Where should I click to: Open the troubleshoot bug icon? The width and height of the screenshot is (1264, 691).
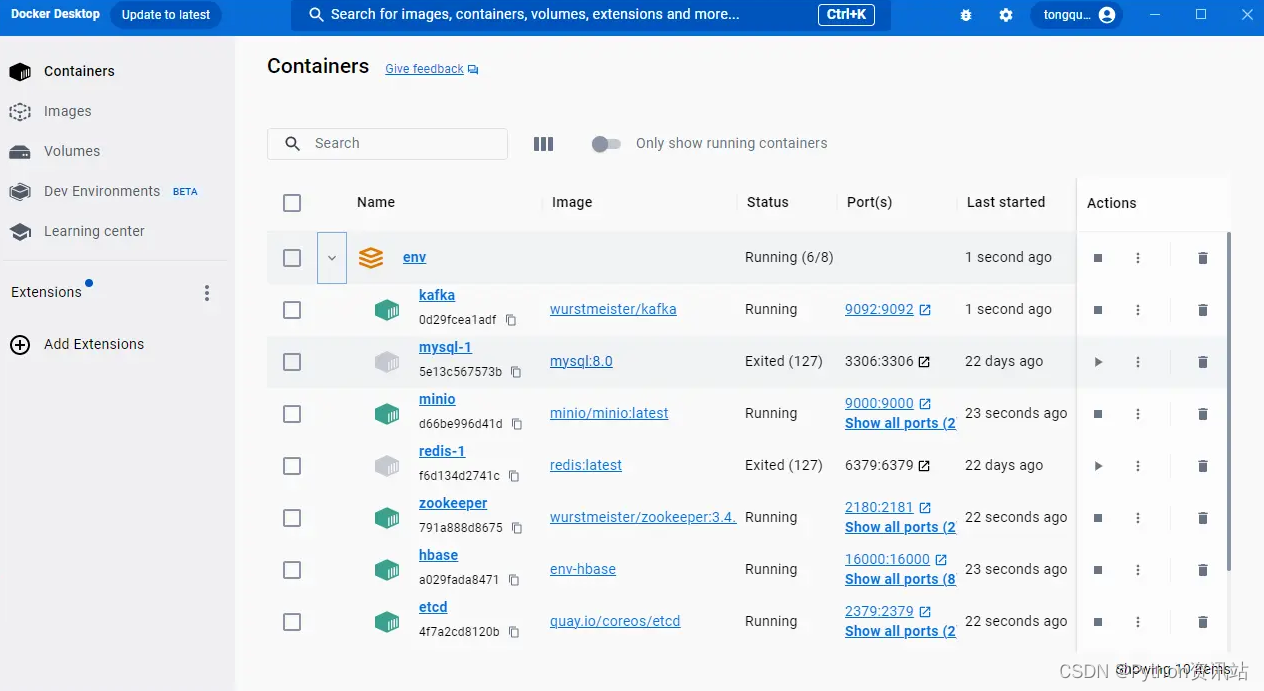(x=965, y=15)
